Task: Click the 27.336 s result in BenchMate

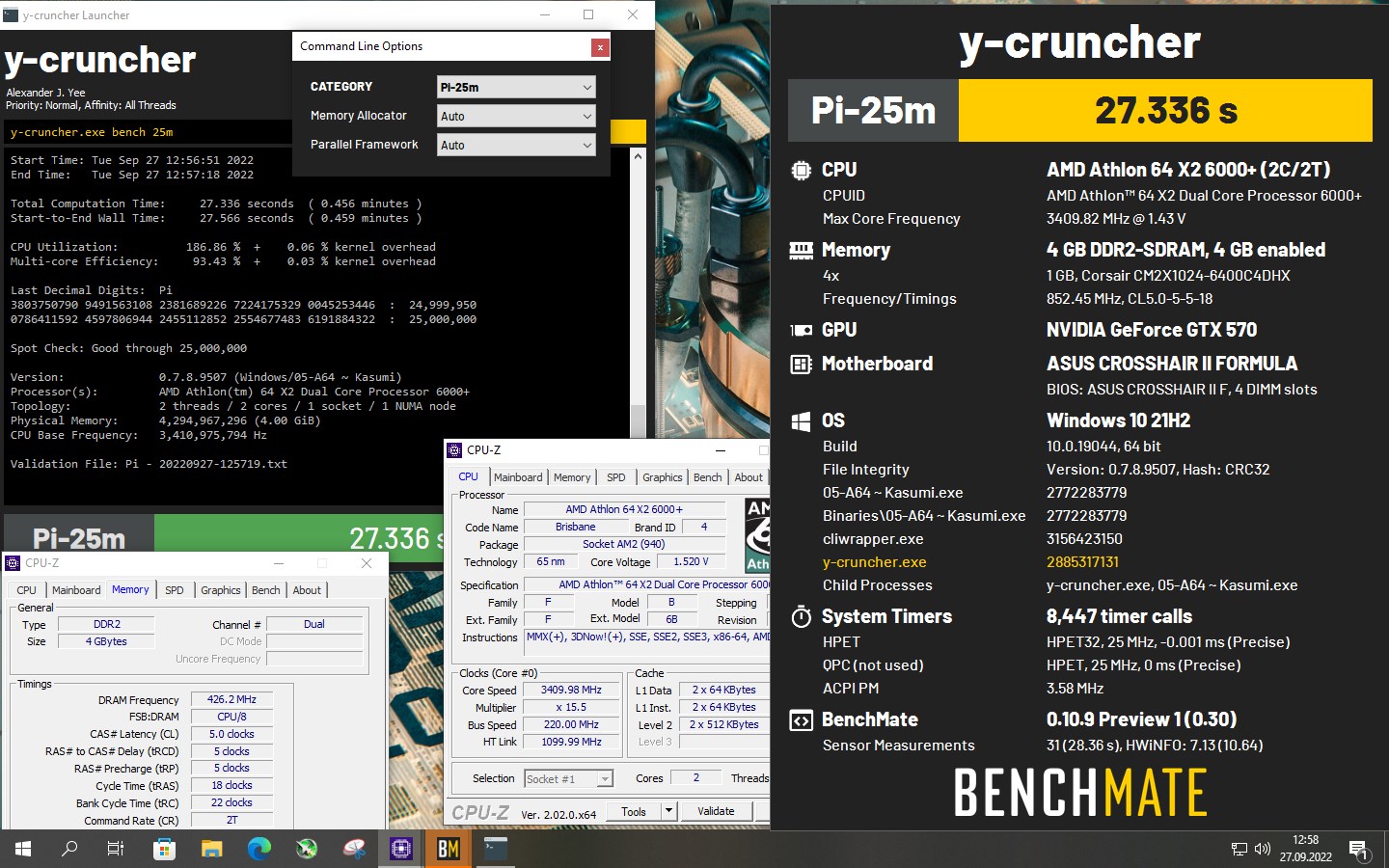Action: 1165,111
